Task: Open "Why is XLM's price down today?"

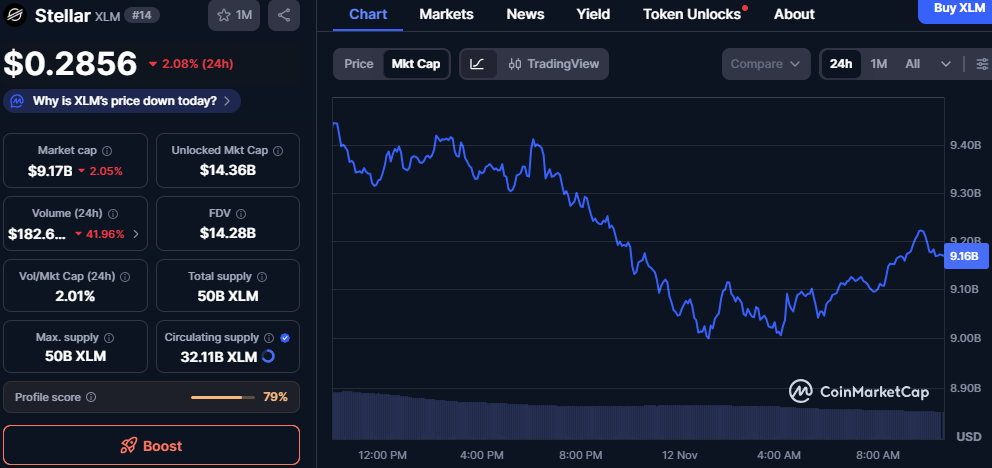Action: (x=123, y=101)
